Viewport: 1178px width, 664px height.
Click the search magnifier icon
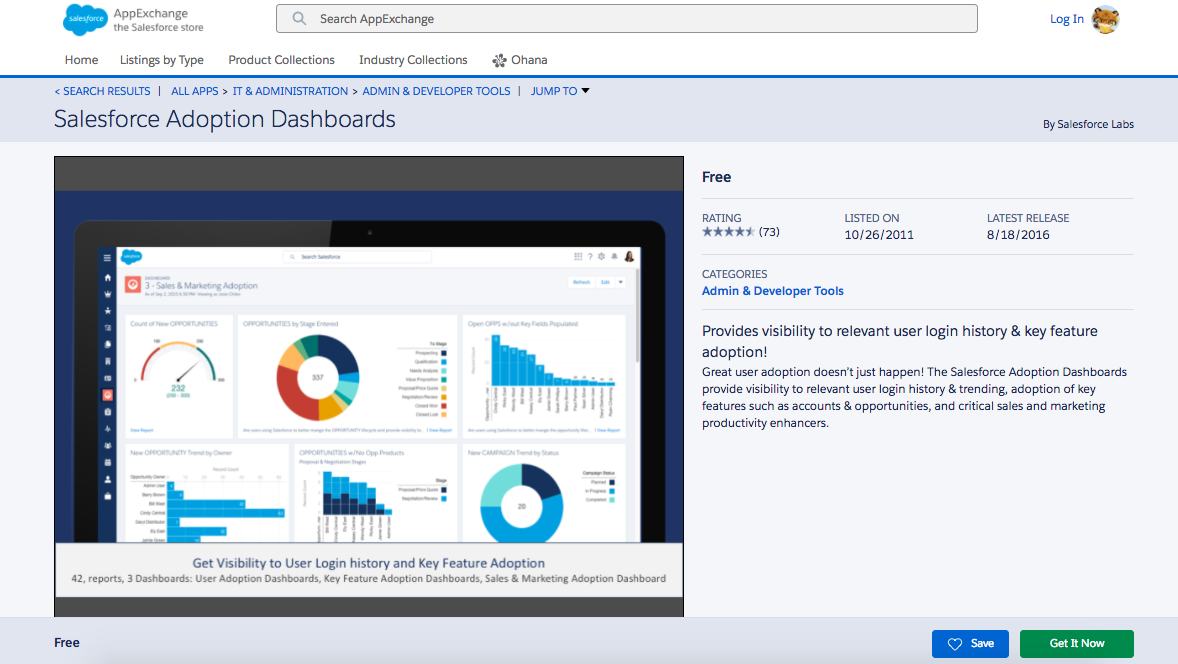299,19
